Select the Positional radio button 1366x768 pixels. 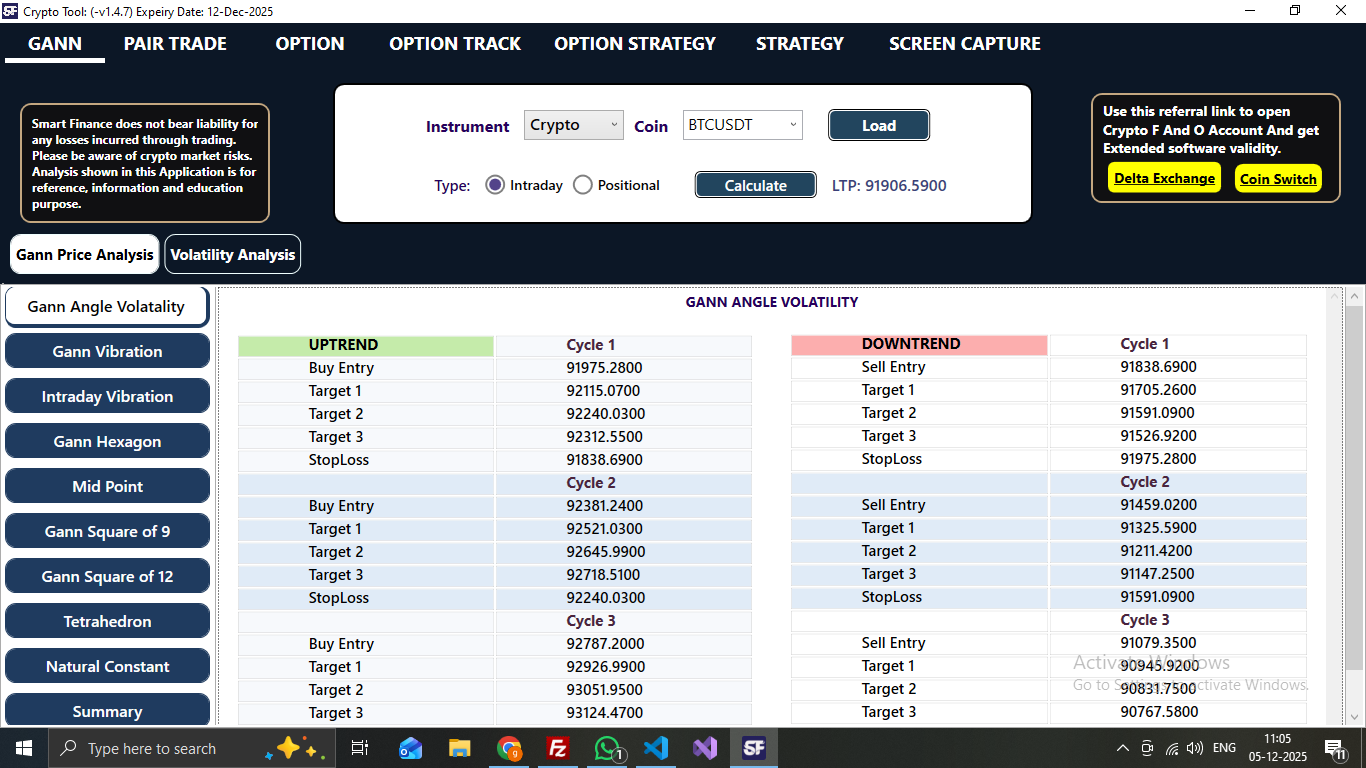click(x=582, y=184)
